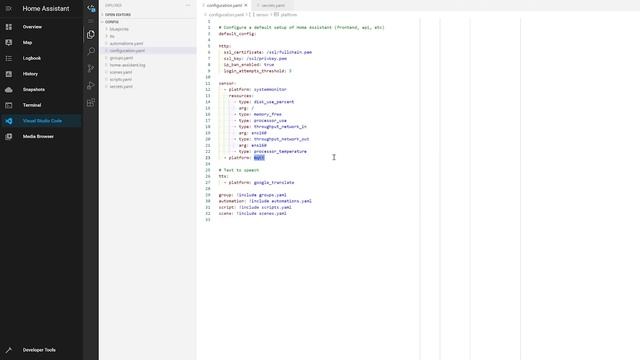The image size is (640, 360).
Task: Show the Explorer files view icon
Action: point(91,35)
